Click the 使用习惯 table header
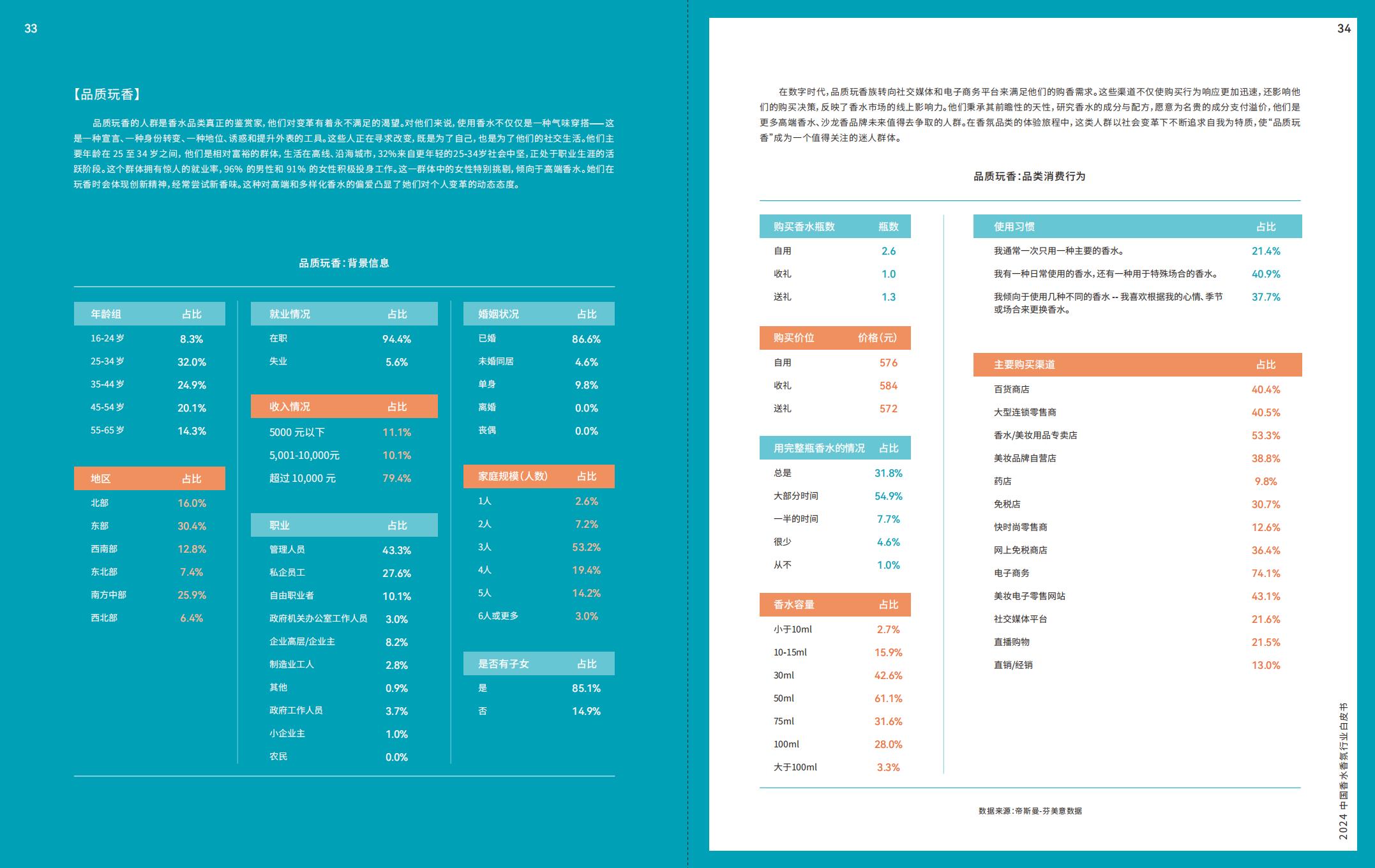Screen dimensions: 1375x868 [1138, 227]
